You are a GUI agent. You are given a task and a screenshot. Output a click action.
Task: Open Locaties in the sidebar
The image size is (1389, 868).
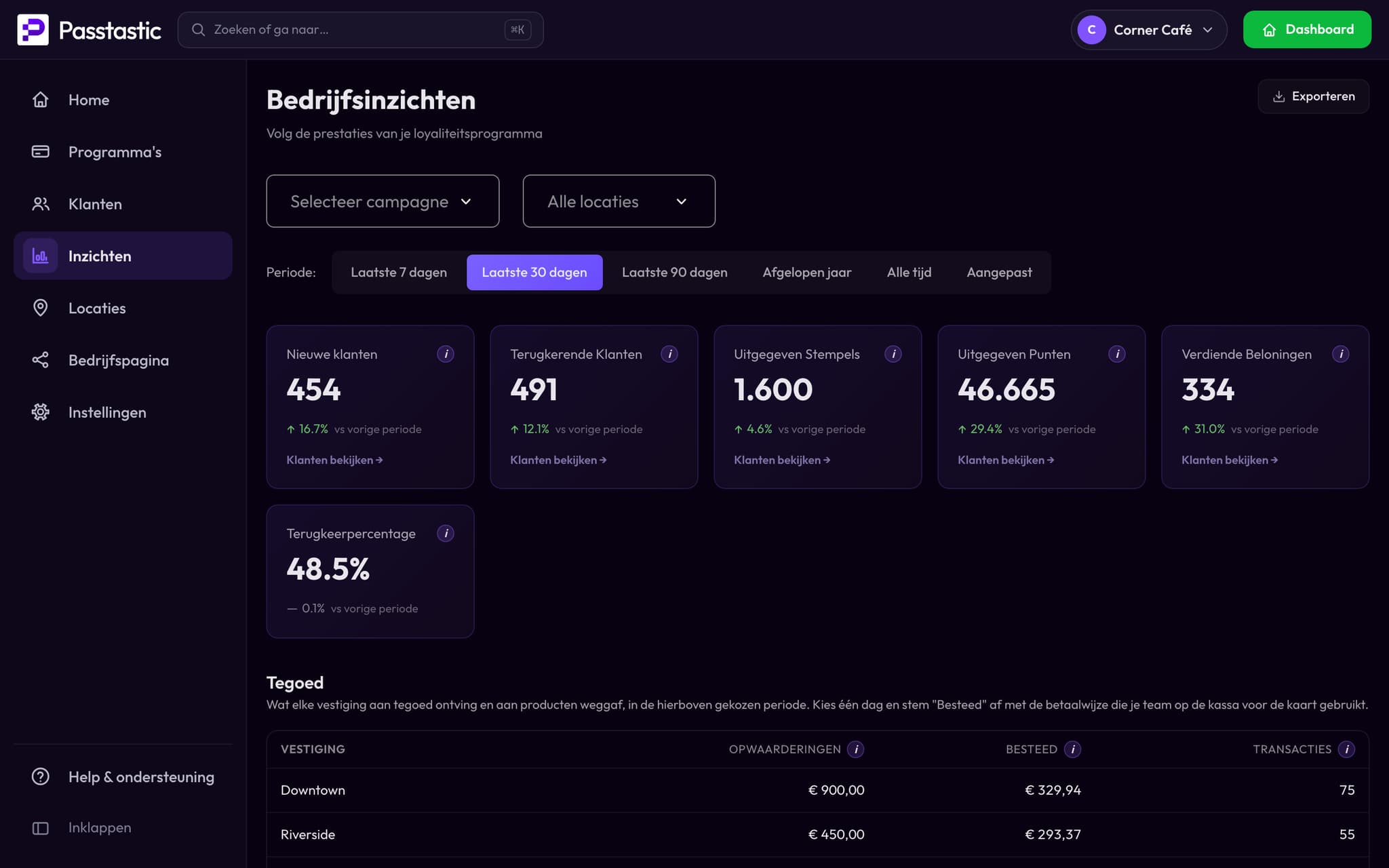click(123, 308)
